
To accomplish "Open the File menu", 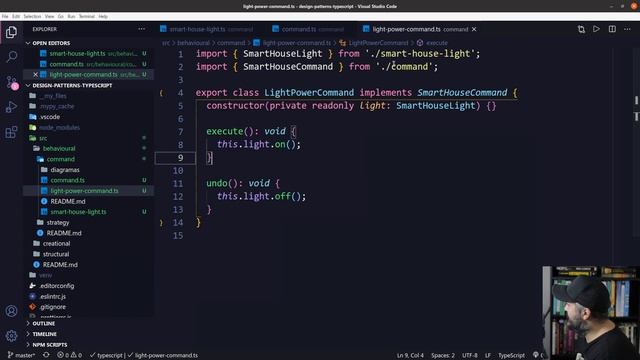I will pyautogui.click(x=5, y=16).
